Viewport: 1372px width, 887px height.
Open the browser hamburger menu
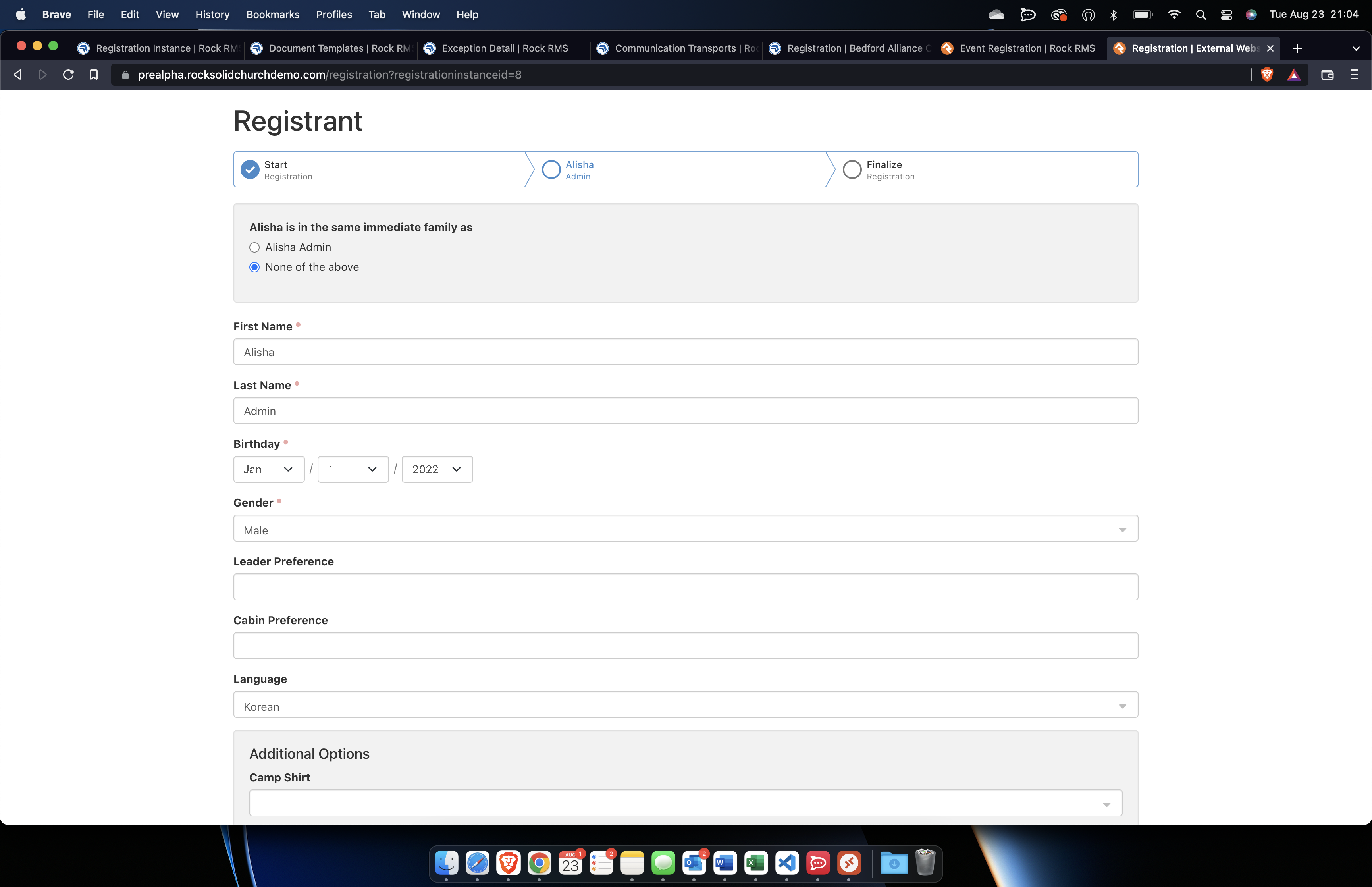(x=1354, y=75)
